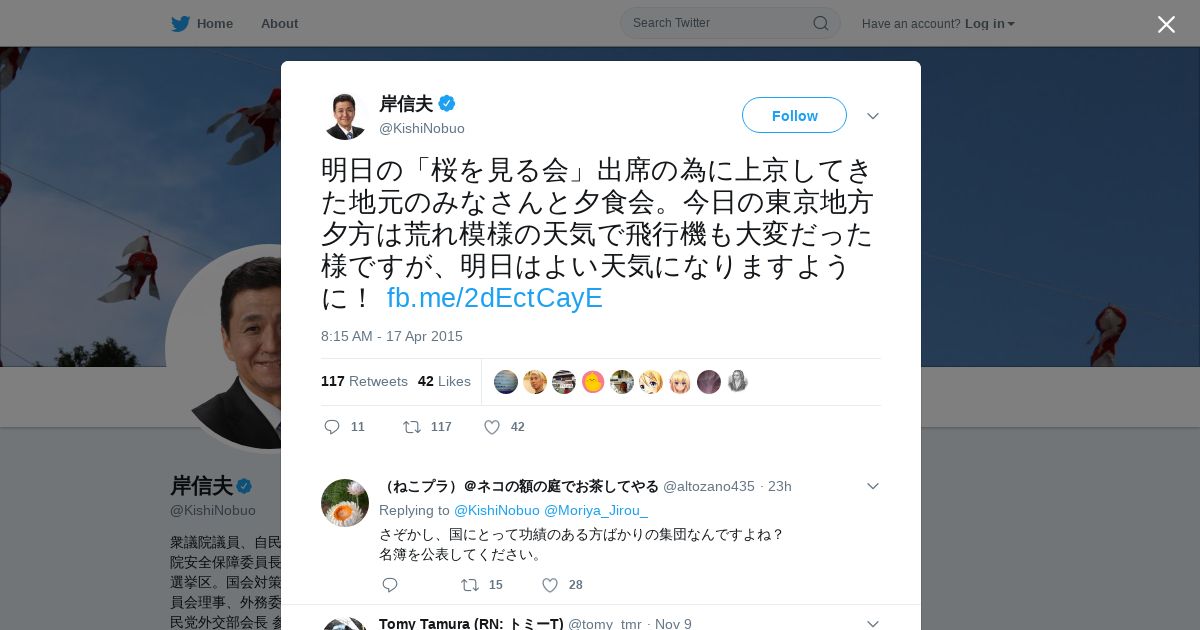The width and height of the screenshot is (1200, 630).
Task: Follow 岸信夫 with the Follow button
Action: pyautogui.click(x=794, y=116)
